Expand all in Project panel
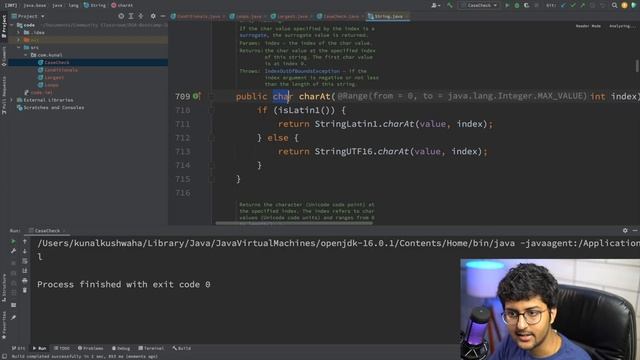The height and width of the screenshot is (360, 640). tap(131, 16)
